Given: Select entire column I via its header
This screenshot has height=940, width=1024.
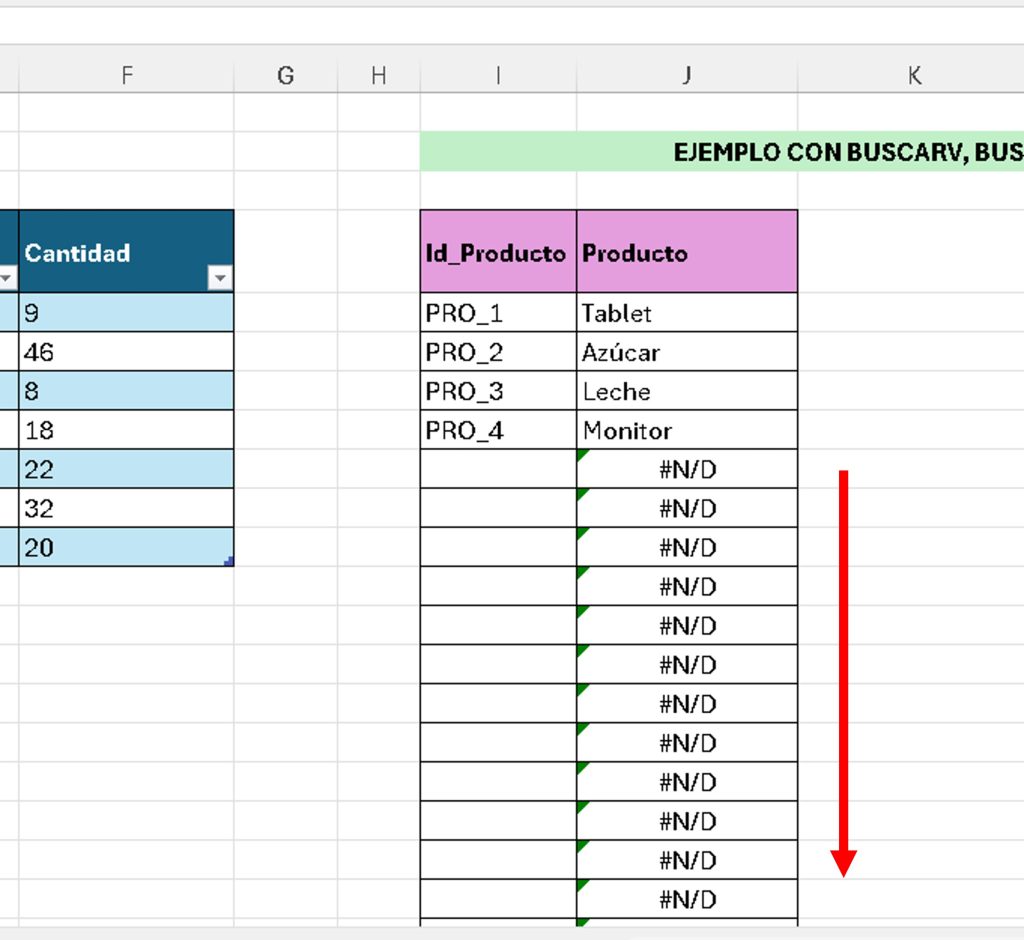Looking at the screenshot, I should [498, 75].
